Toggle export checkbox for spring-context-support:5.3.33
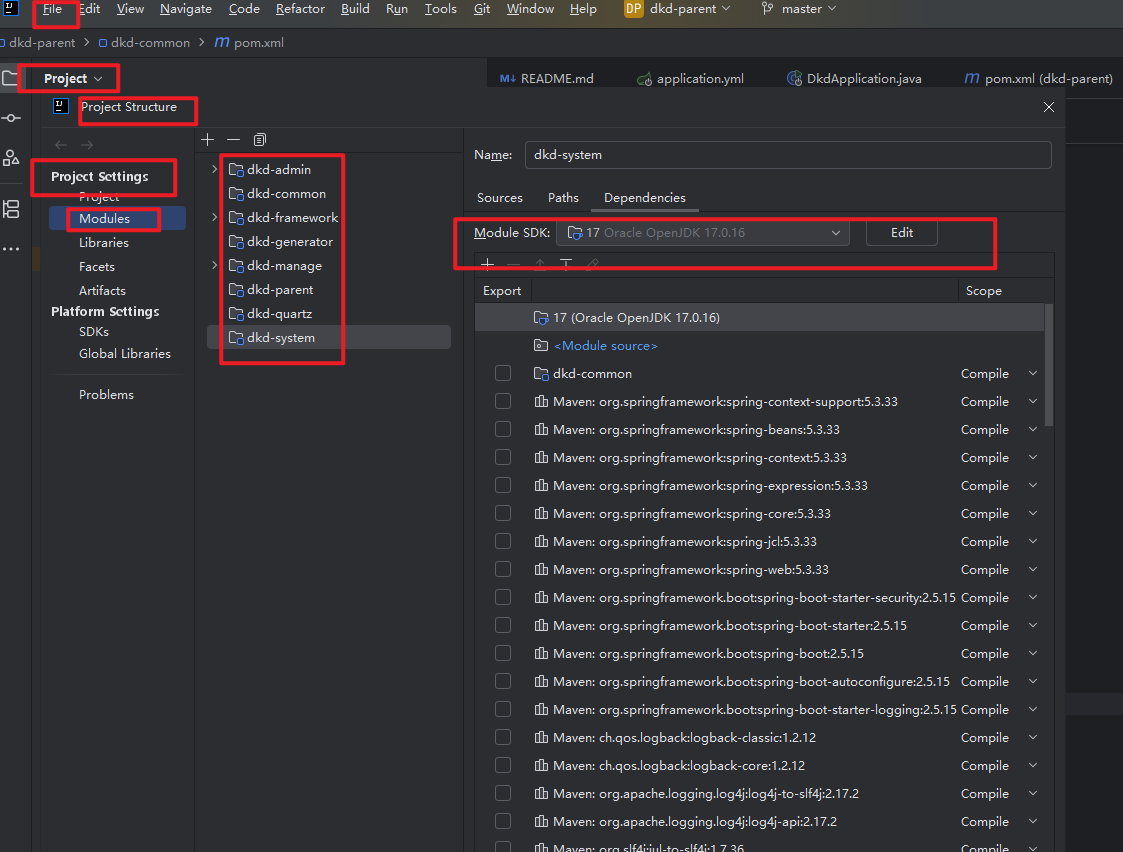 tap(503, 402)
